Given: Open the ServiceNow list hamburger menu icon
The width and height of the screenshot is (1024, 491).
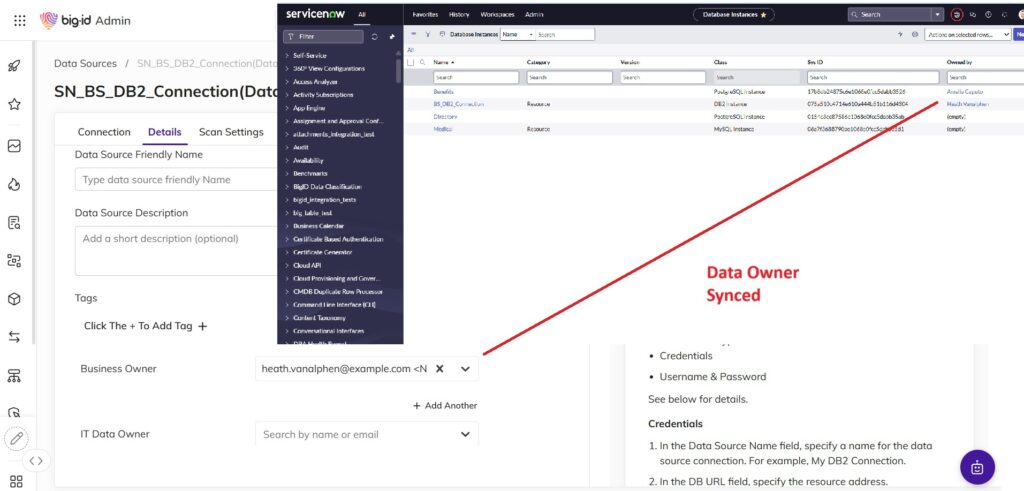Looking at the screenshot, I should coord(413,34).
